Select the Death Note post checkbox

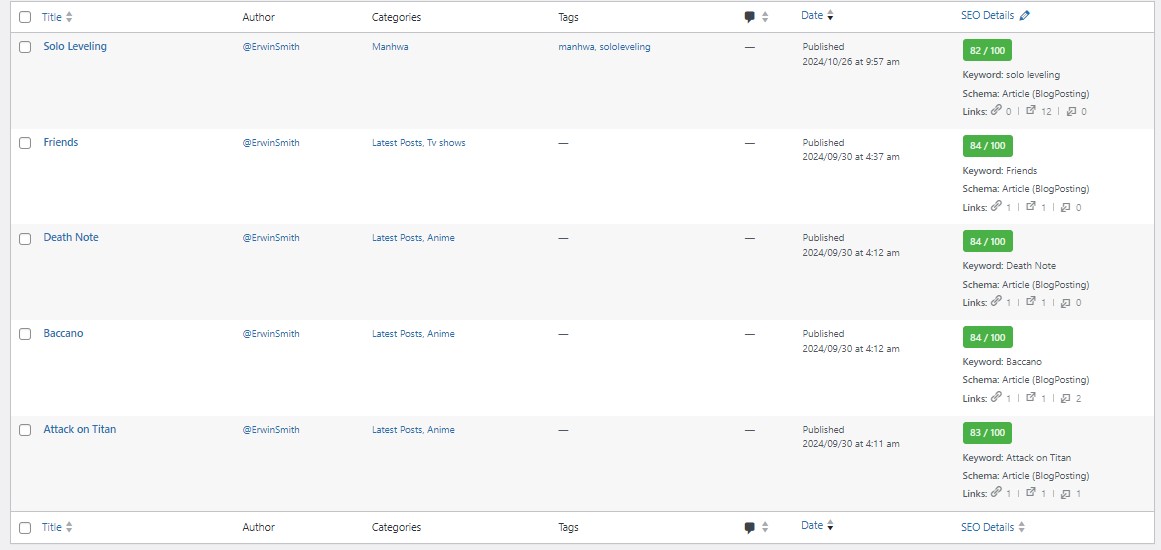tap(25, 238)
